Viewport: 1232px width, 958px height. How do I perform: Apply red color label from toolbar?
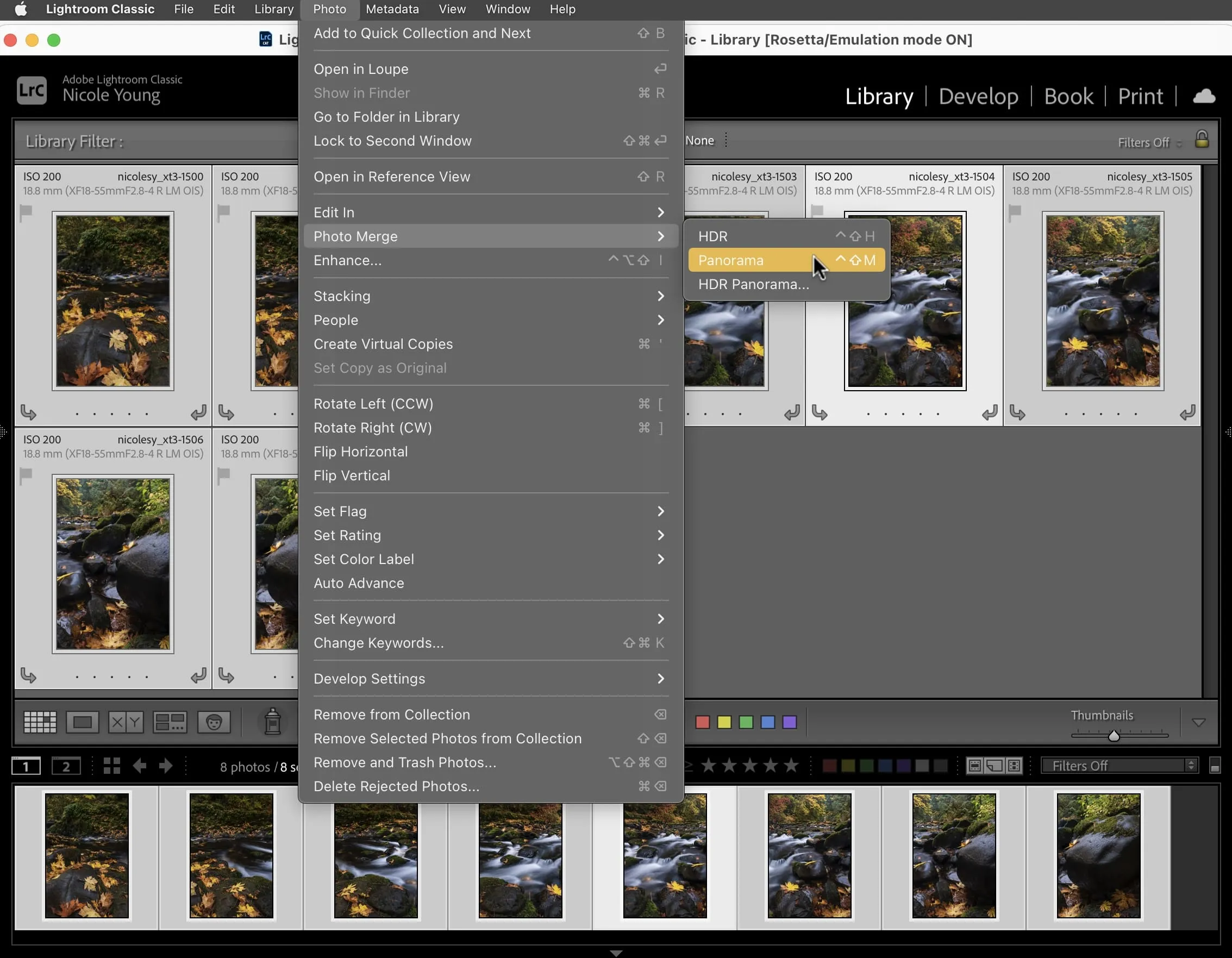pyautogui.click(x=702, y=722)
